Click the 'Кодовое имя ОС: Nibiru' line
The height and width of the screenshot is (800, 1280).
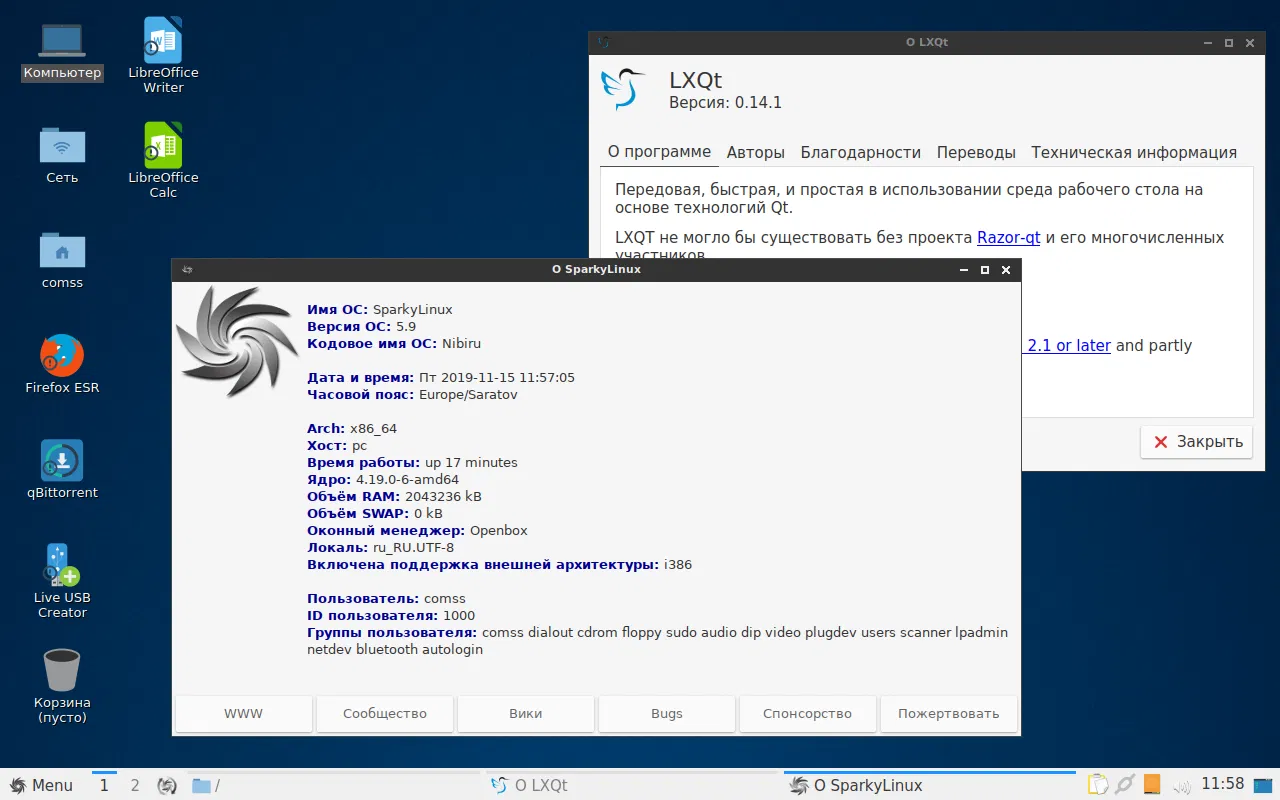[394, 343]
